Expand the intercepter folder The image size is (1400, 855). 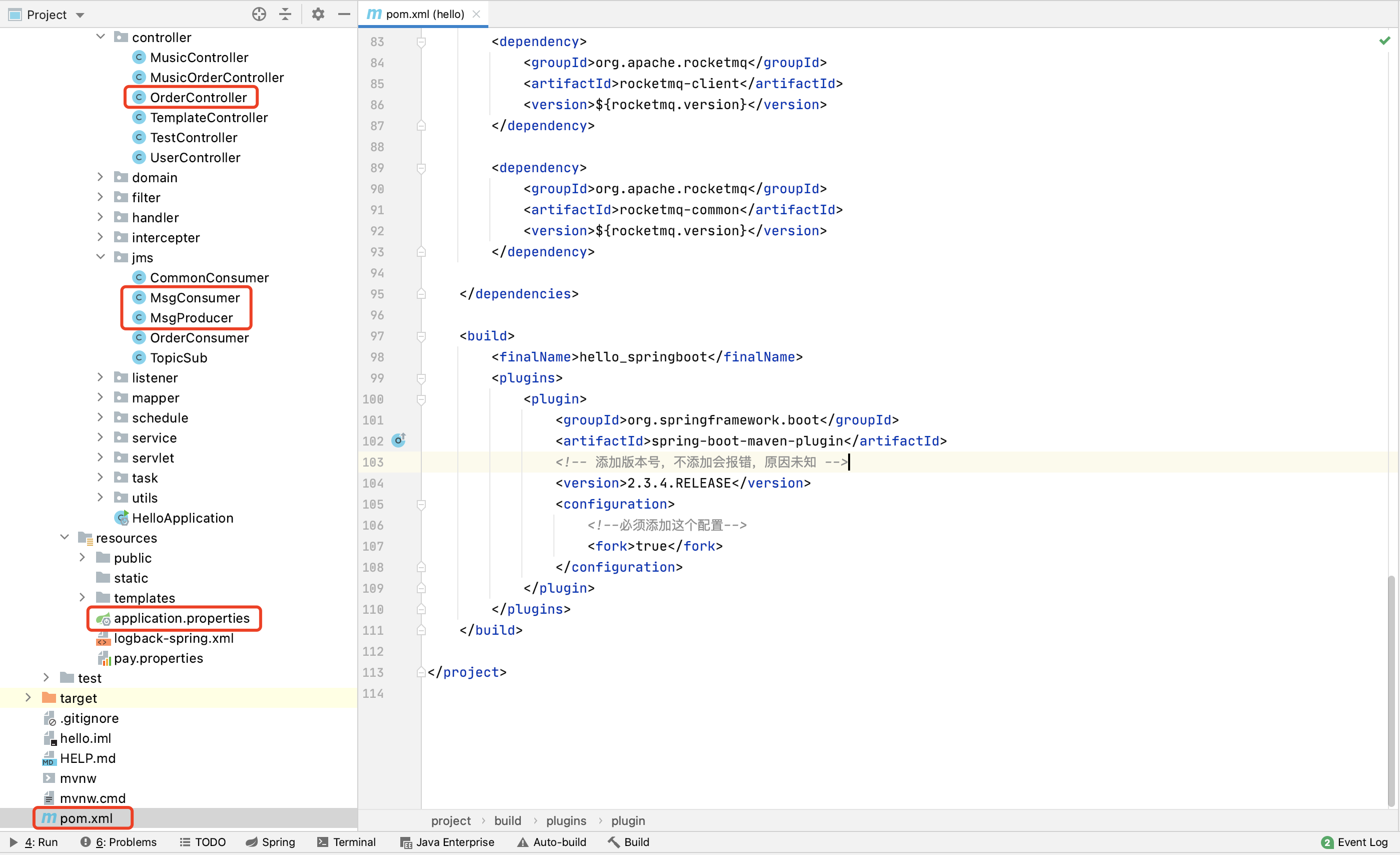click(x=101, y=237)
